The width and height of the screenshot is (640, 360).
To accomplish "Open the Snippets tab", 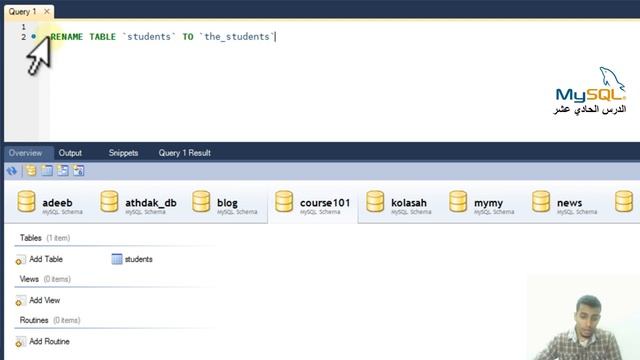I will tap(123, 153).
